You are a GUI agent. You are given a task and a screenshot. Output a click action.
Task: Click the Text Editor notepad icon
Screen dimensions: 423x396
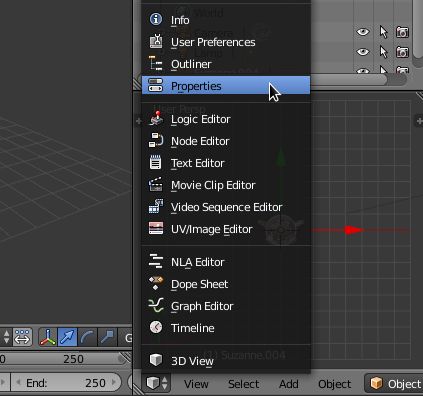click(x=156, y=162)
